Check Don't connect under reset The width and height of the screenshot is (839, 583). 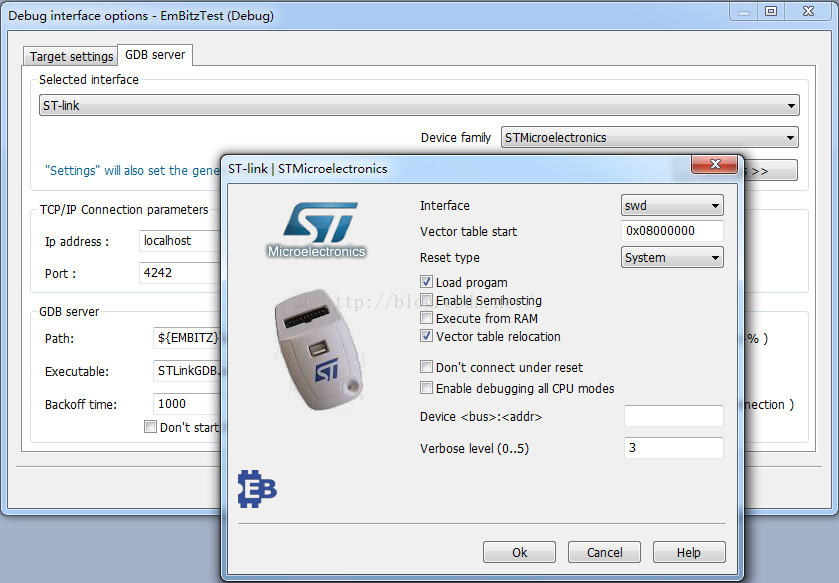pos(426,367)
